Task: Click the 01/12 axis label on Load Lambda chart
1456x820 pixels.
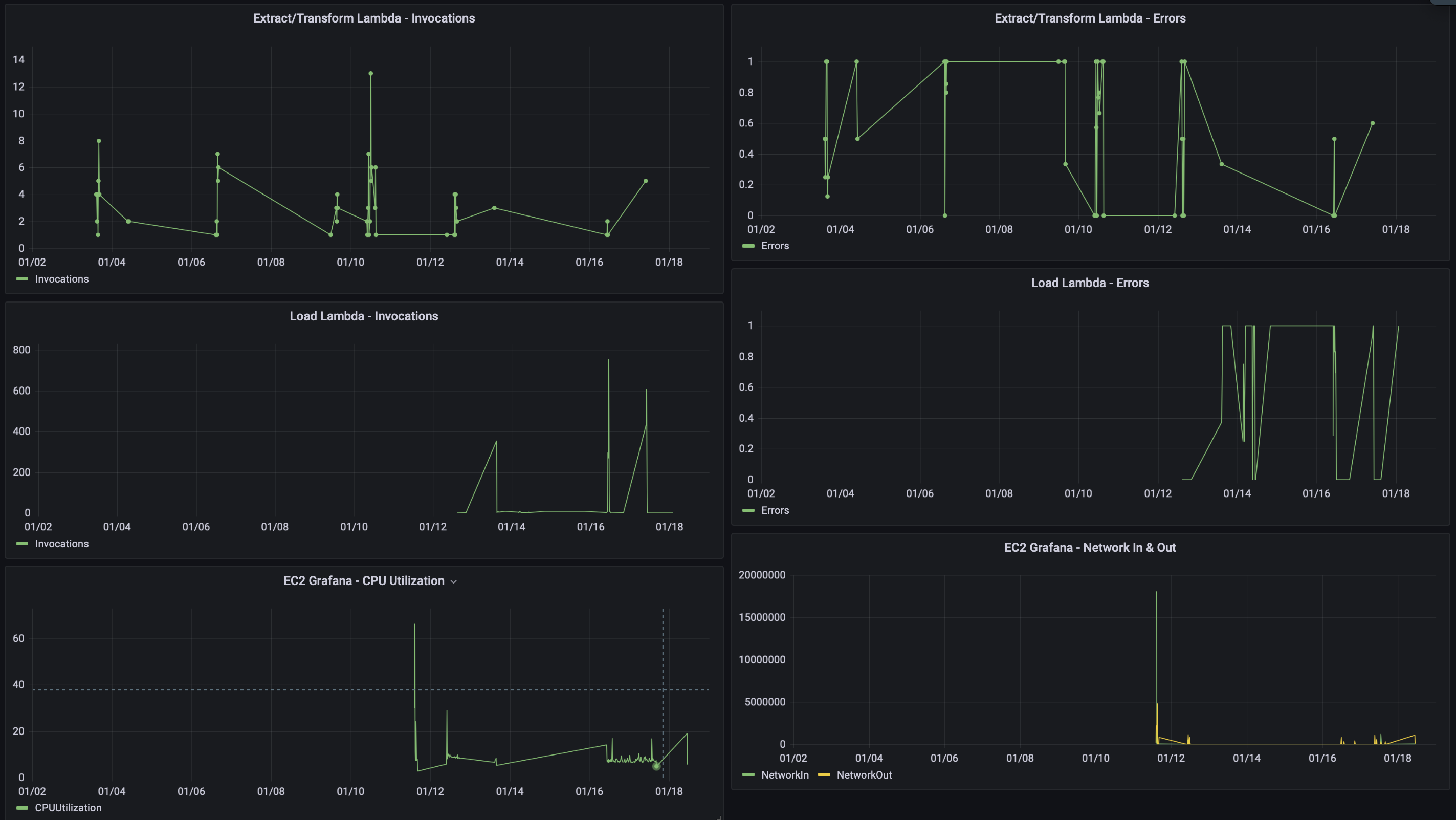Action: coord(432,527)
